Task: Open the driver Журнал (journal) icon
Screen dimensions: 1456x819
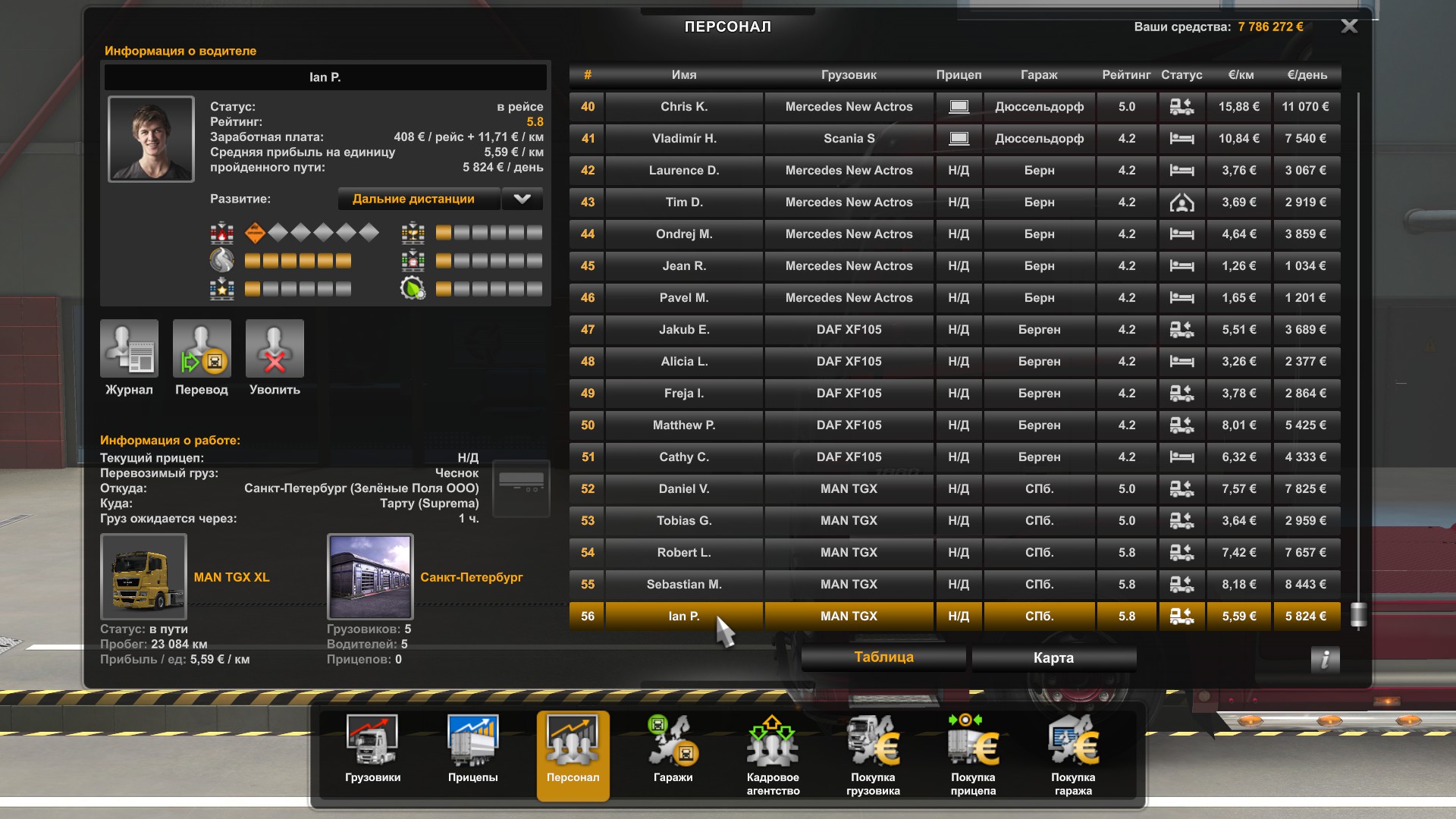Action: click(129, 349)
